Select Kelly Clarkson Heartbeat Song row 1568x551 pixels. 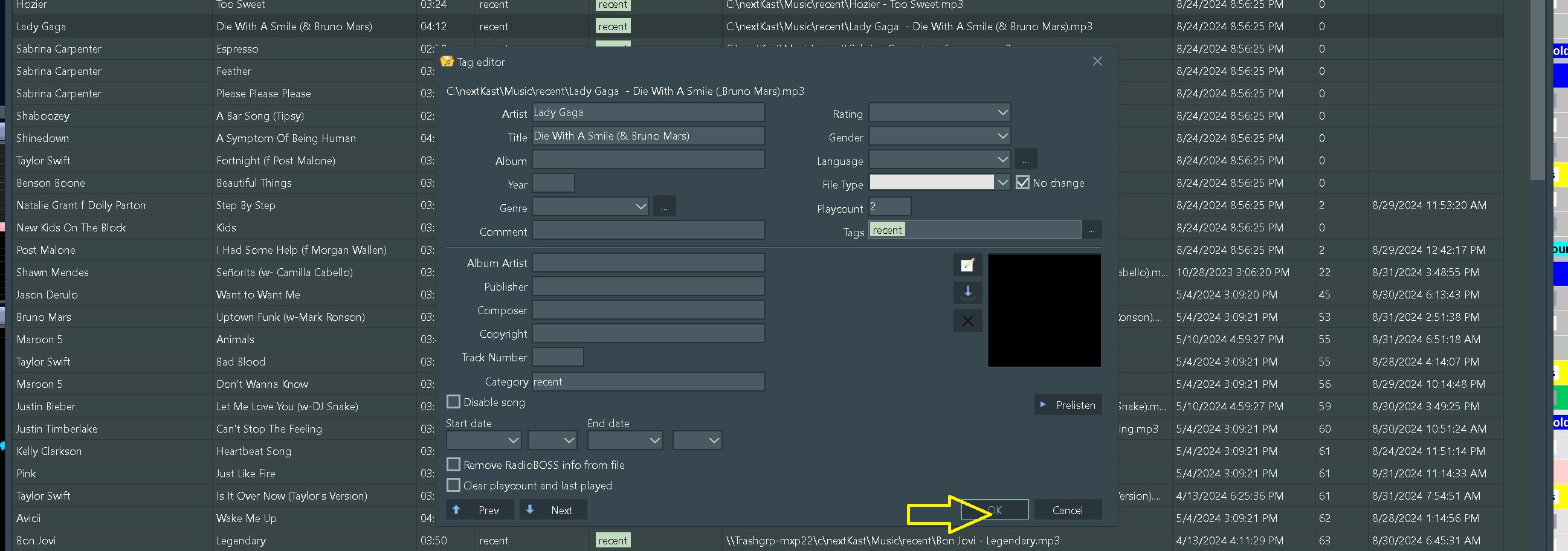coord(224,451)
